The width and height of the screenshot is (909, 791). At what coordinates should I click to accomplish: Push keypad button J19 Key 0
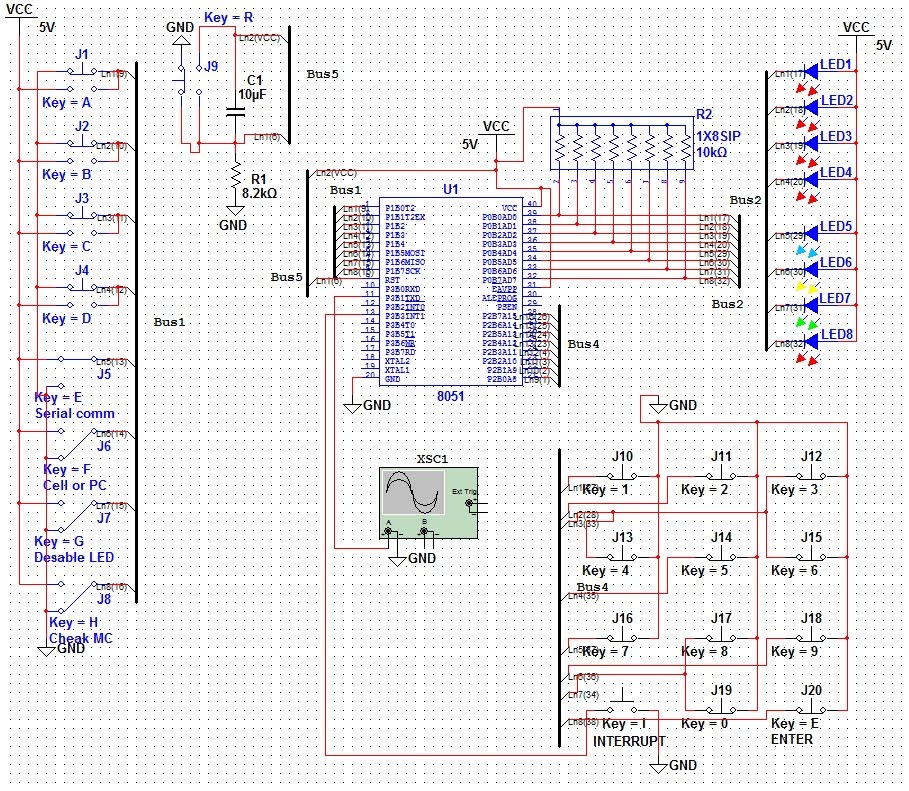pos(721,706)
